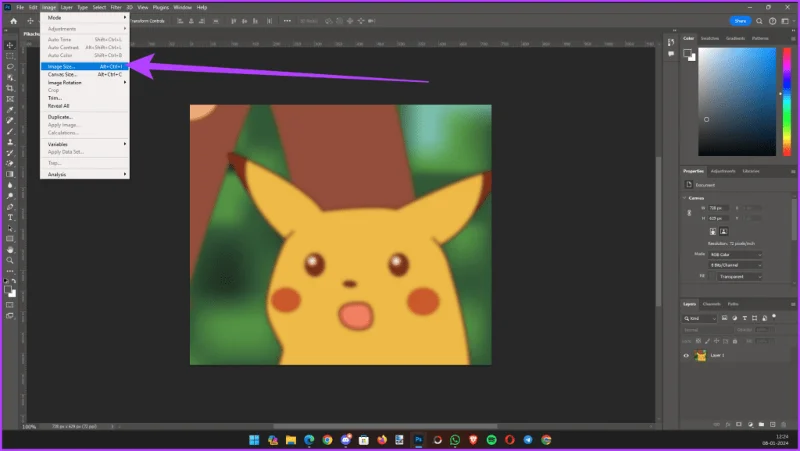The height and width of the screenshot is (451, 800).
Task: Select the Gradient tool
Action: point(10,174)
